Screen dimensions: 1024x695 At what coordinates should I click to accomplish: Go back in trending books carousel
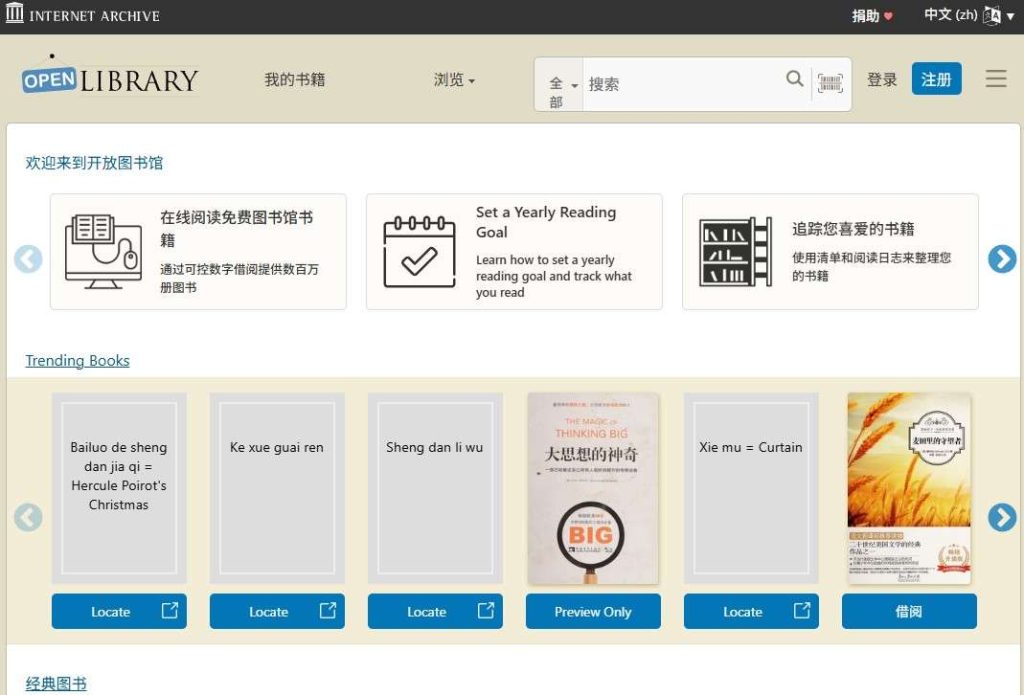(28, 517)
